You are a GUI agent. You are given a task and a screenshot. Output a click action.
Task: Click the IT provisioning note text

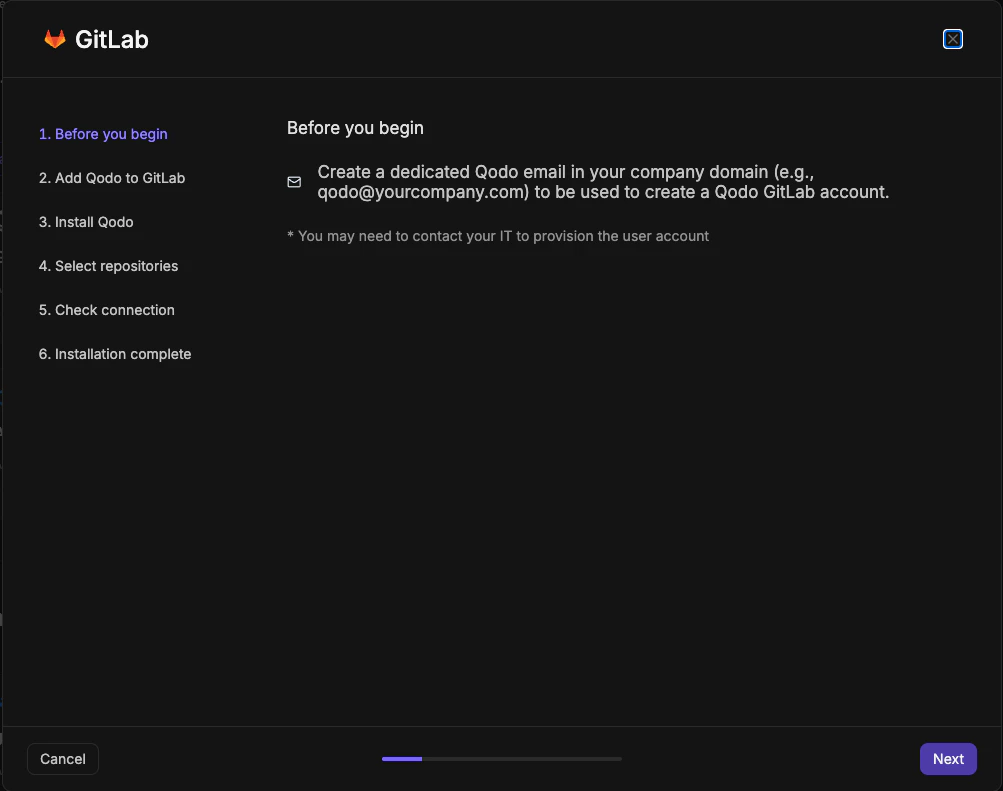(x=498, y=236)
